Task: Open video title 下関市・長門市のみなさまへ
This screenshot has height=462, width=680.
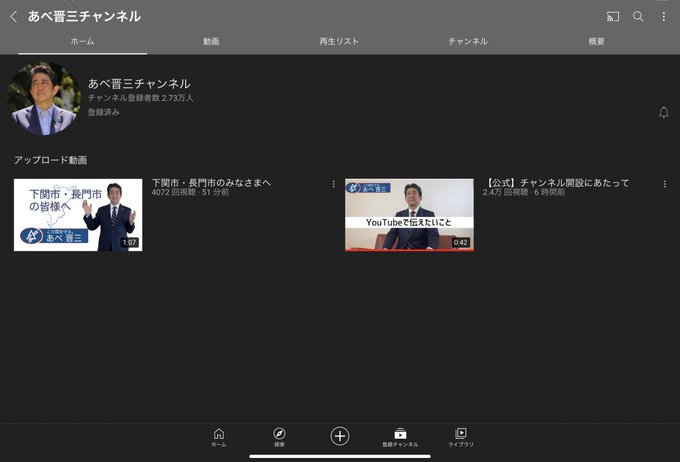Action: 211,183
